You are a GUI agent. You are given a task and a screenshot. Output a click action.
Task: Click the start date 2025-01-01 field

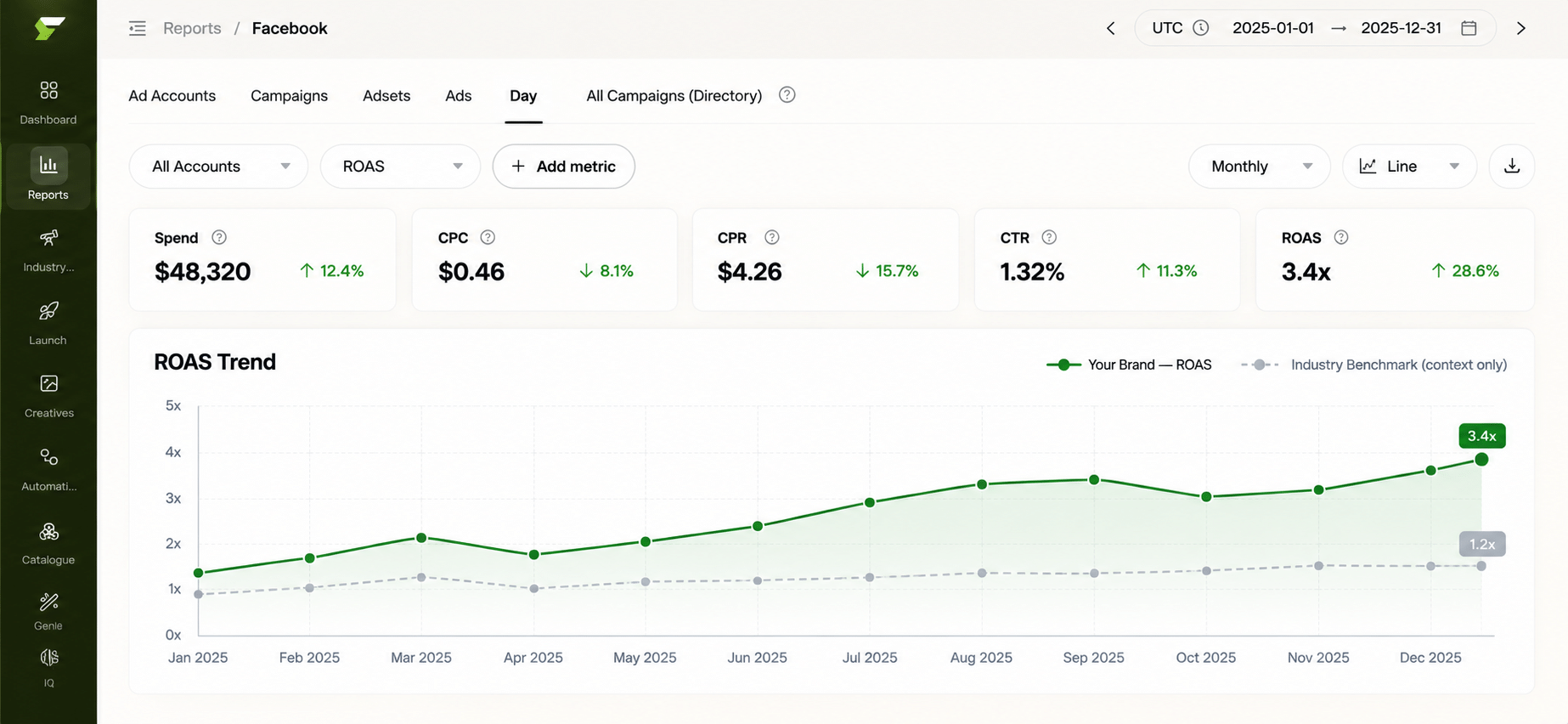pyautogui.click(x=1273, y=28)
